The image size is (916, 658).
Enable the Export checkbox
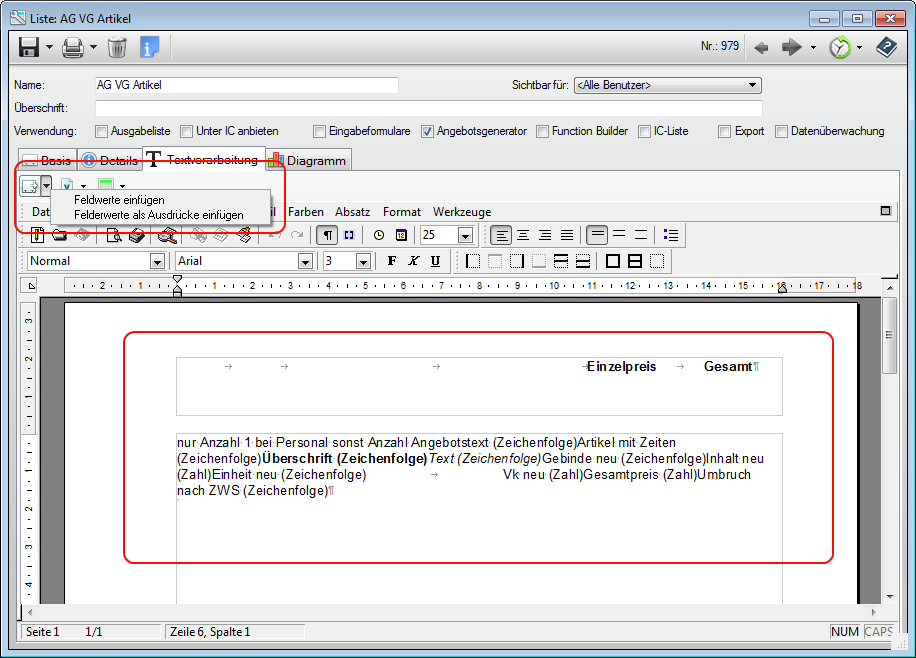pyautogui.click(x=724, y=131)
